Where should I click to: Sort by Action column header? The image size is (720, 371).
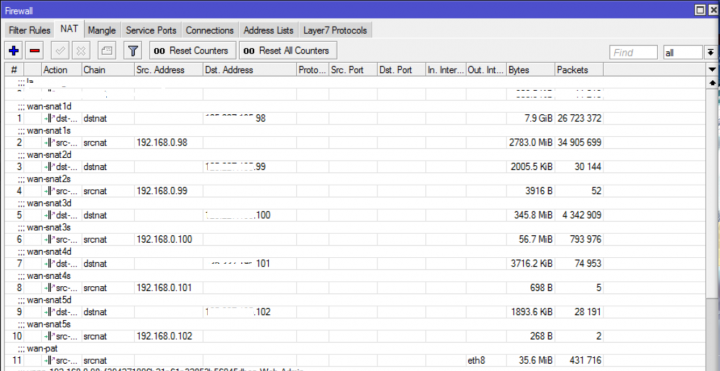pyautogui.click(x=61, y=70)
